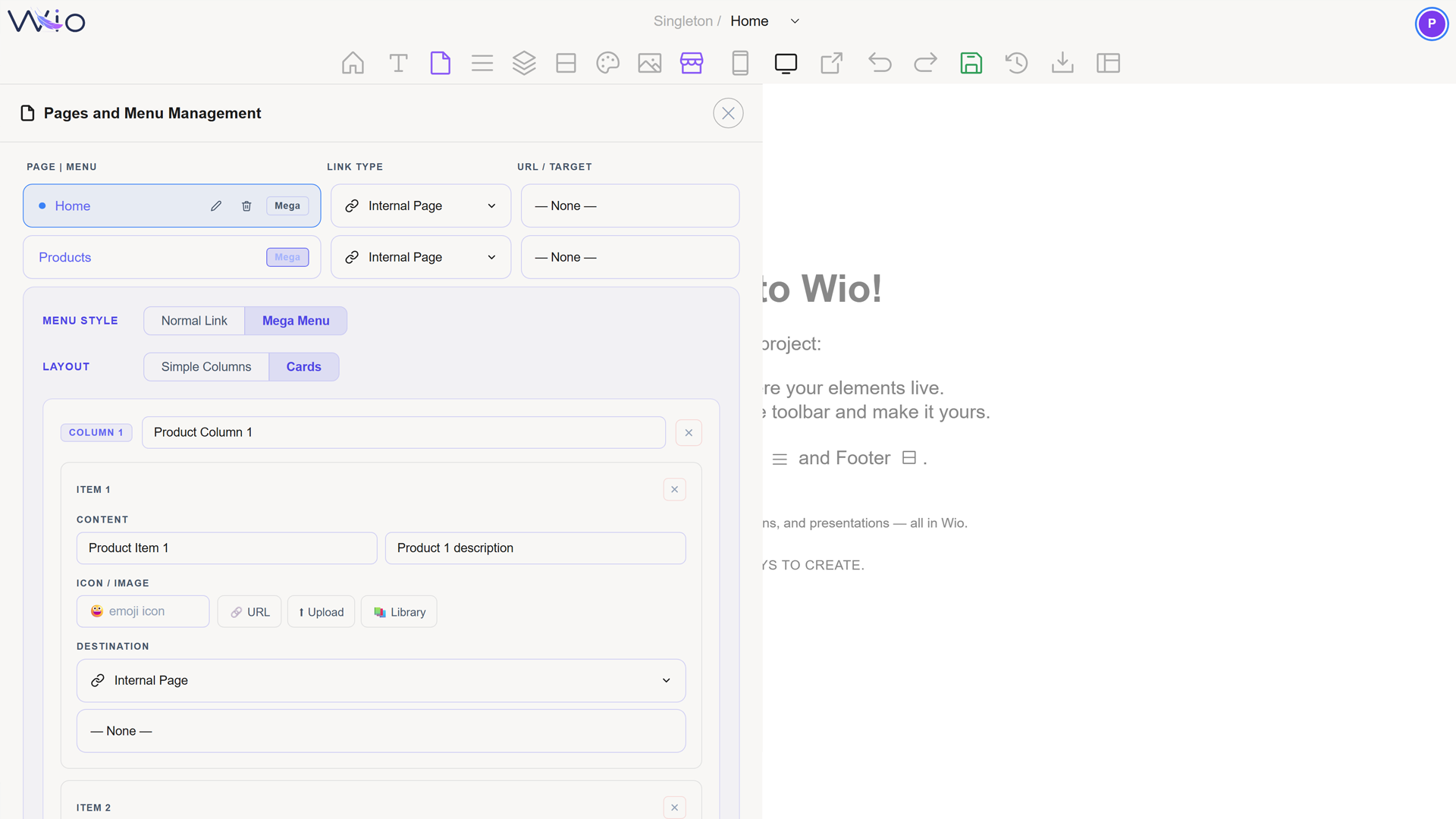
Task: Select Mega Menu style
Action: point(296,321)
